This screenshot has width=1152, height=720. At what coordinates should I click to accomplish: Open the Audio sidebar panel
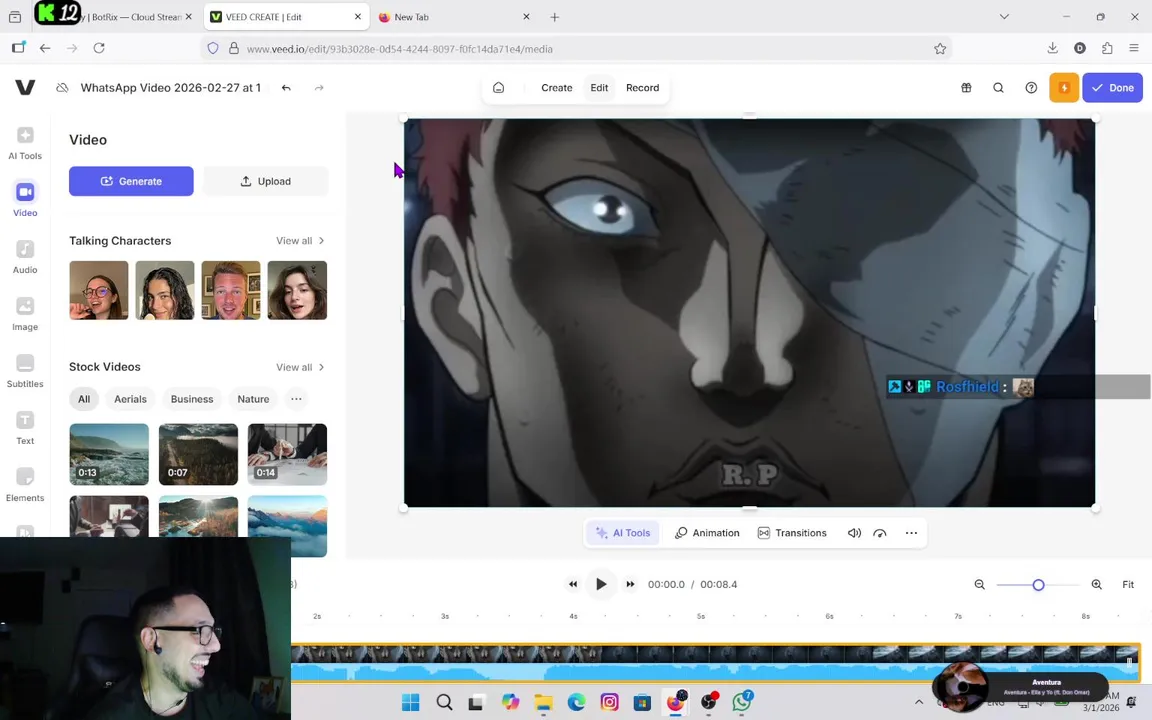[25, 257]
